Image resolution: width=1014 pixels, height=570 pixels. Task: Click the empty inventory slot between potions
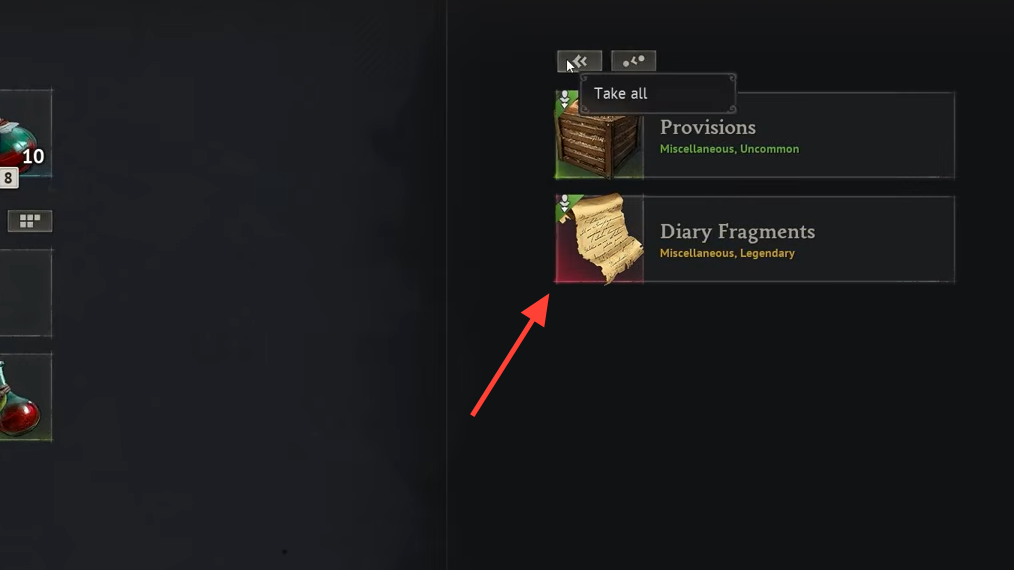(x=25, y=293)
